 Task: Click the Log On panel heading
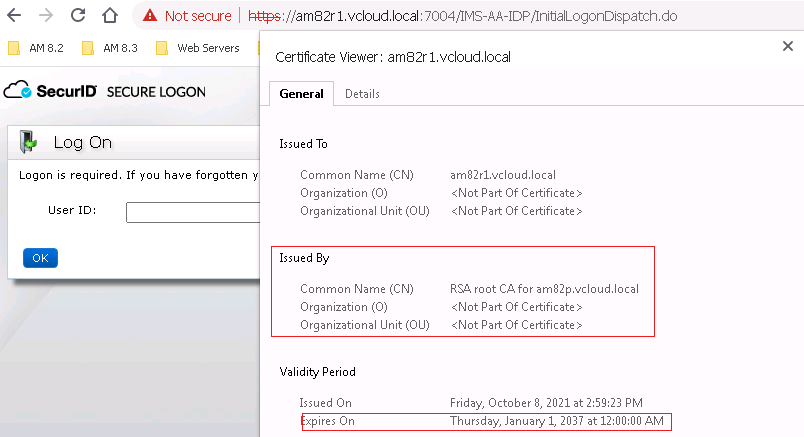83,143
